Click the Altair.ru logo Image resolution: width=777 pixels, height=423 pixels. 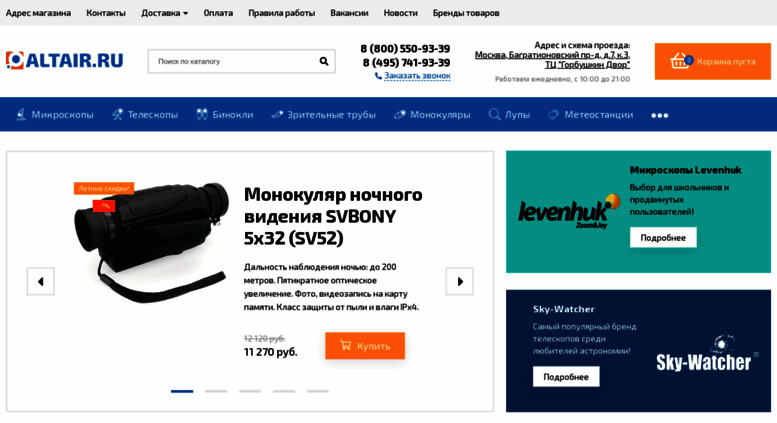(x=64, y=60)
